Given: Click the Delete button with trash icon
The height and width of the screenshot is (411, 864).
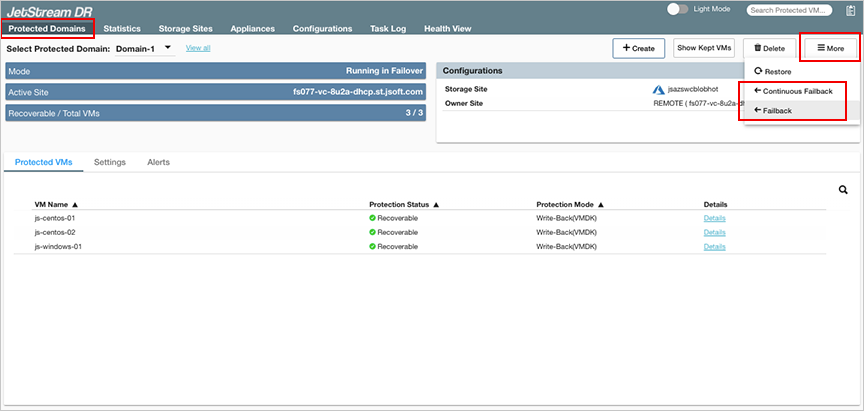Looking at the screenshot, I should pos(770,47).
